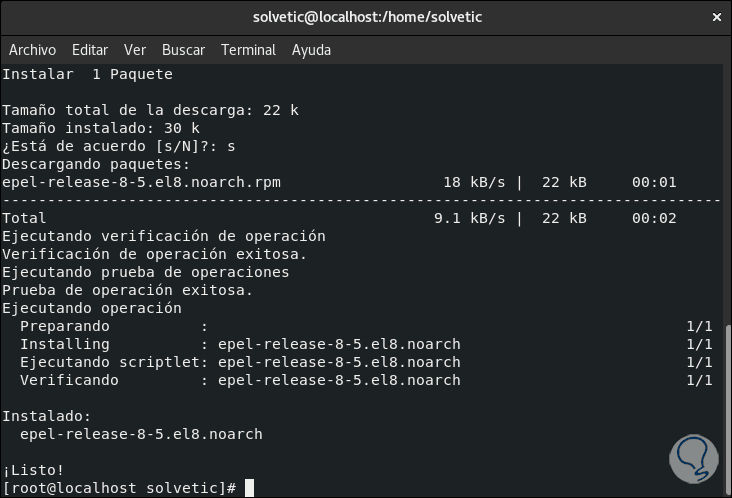Open the Buscar menu

click(x=183, y=50)
